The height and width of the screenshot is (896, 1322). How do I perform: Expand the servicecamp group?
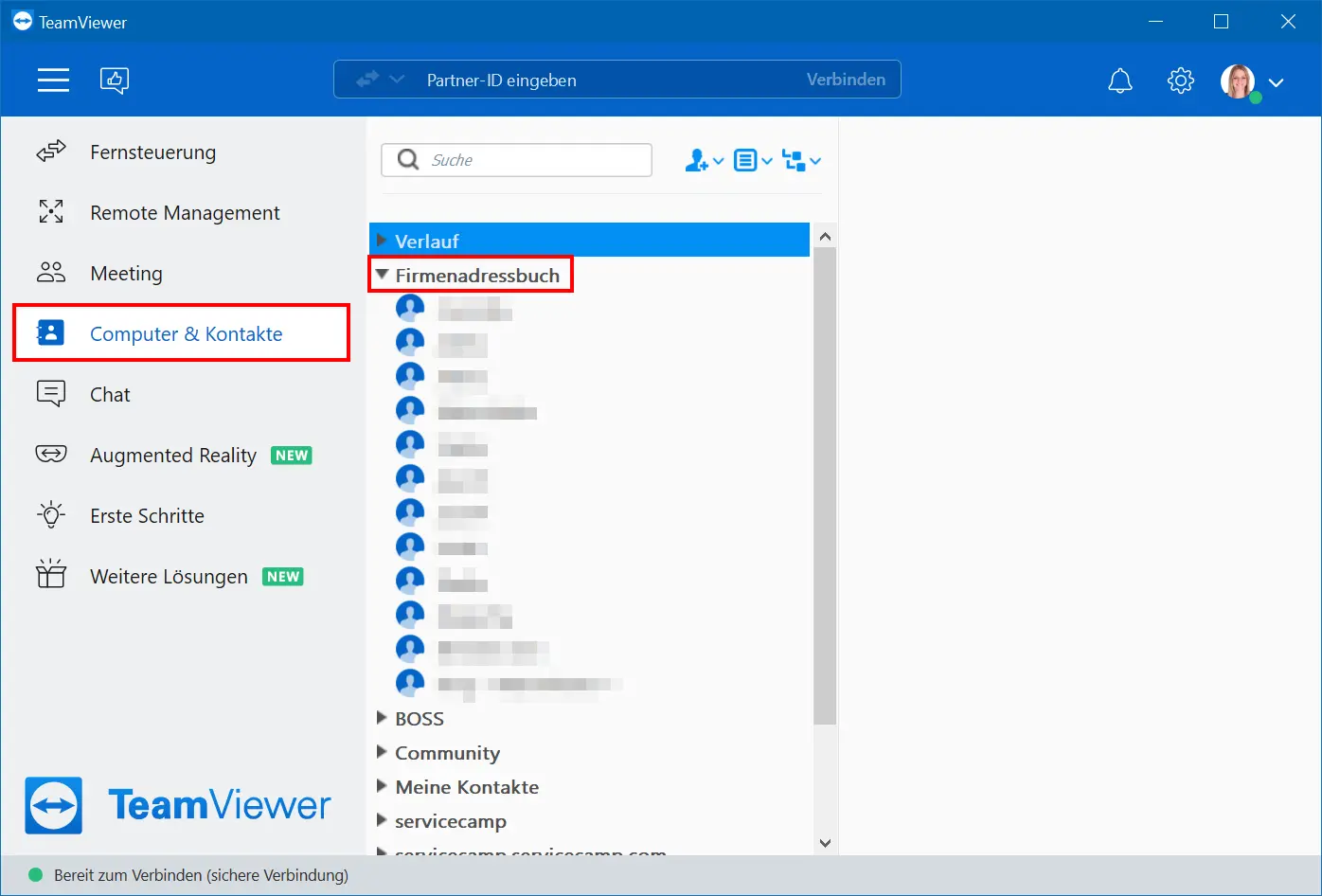[x=382, y=820]
